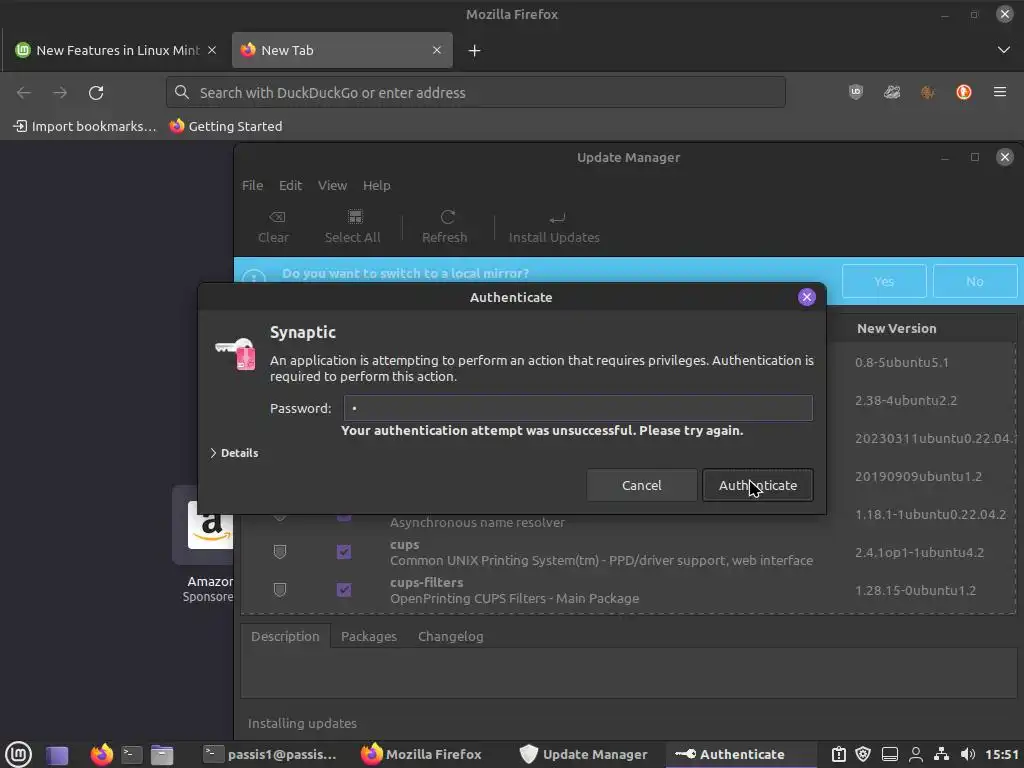
Task: Launch Firefox from the taskbar launcher
Action: 101,755
